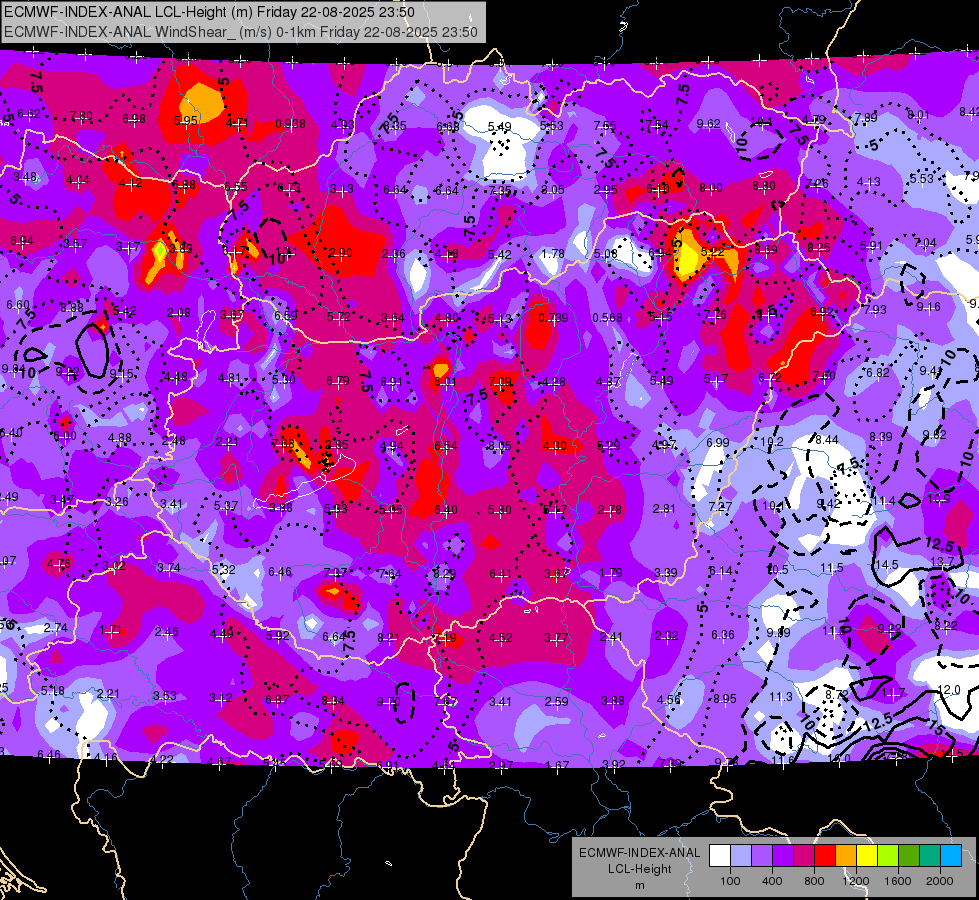Viewport: 979px width, 900px height.
Task: Click the grid value 6.98
Action: click(x=134, y=119)
